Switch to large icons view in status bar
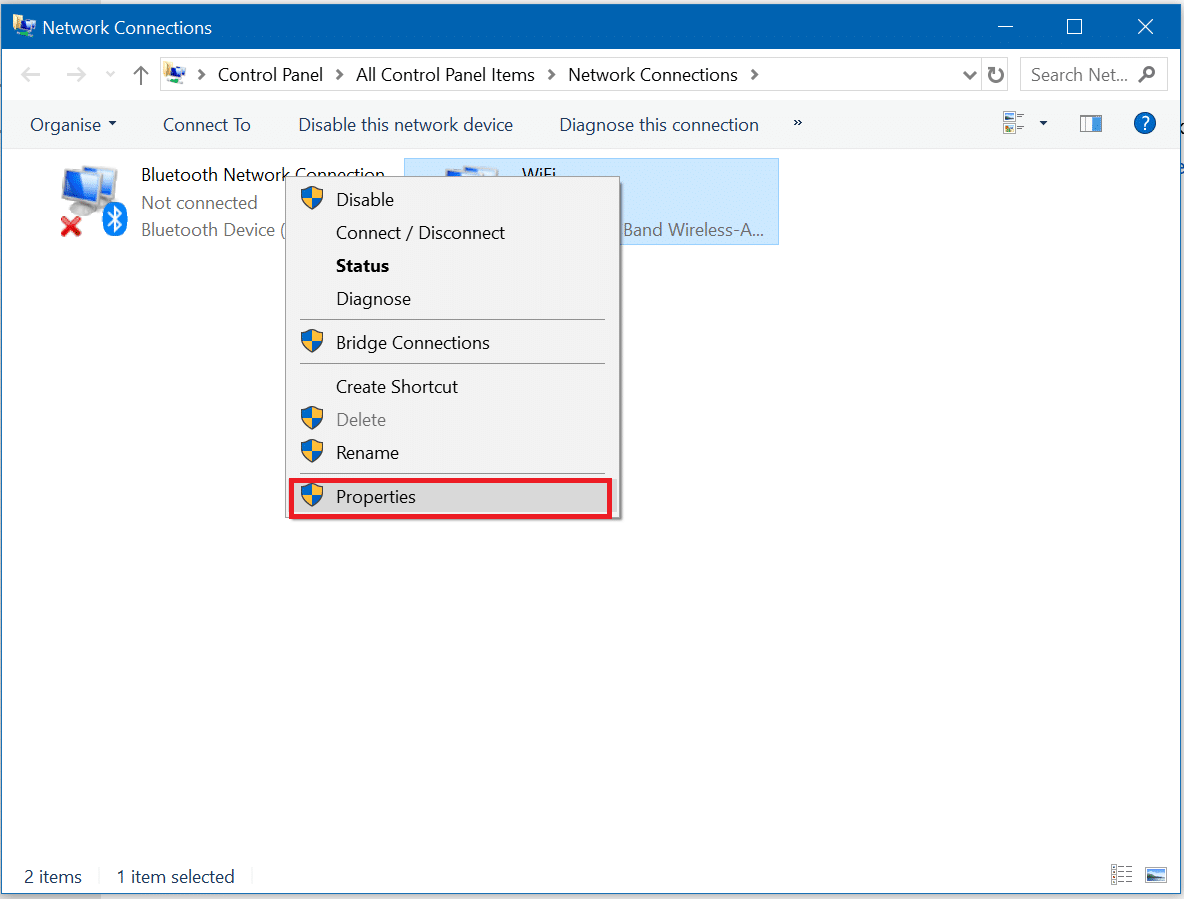Image resolution: width=1184 pixels, height=899 pixels. [1156, 875]
